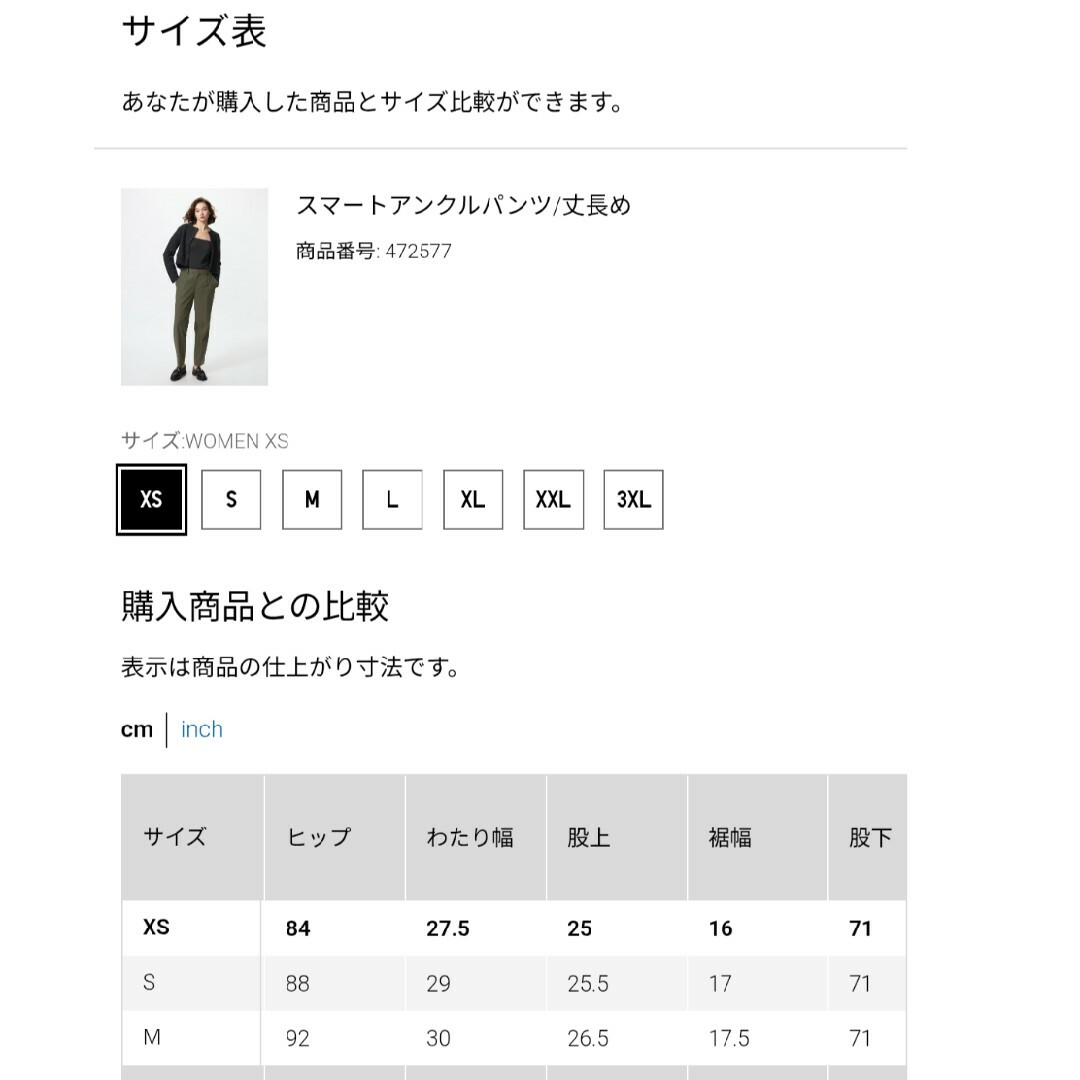
Task: Select the S size button
Action: [x=231, y=499]
